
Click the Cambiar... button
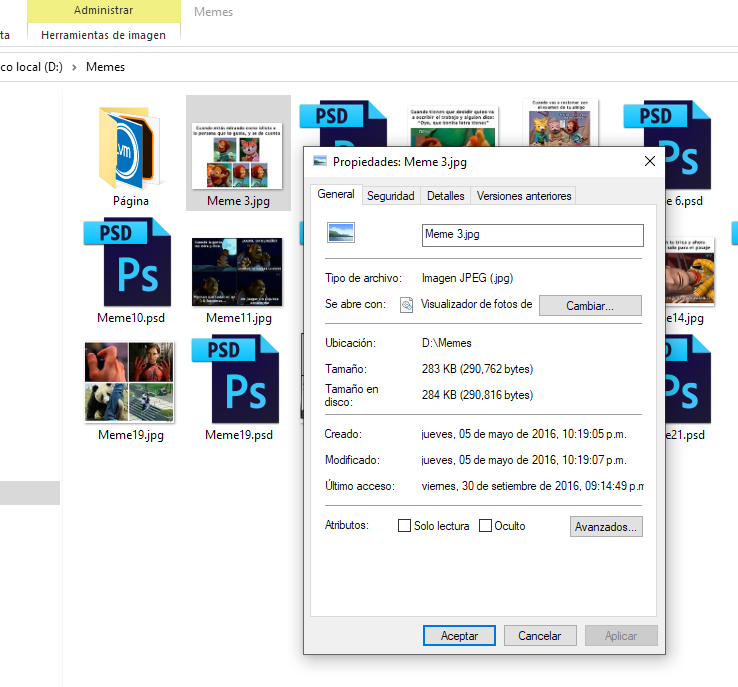[590, 306]
